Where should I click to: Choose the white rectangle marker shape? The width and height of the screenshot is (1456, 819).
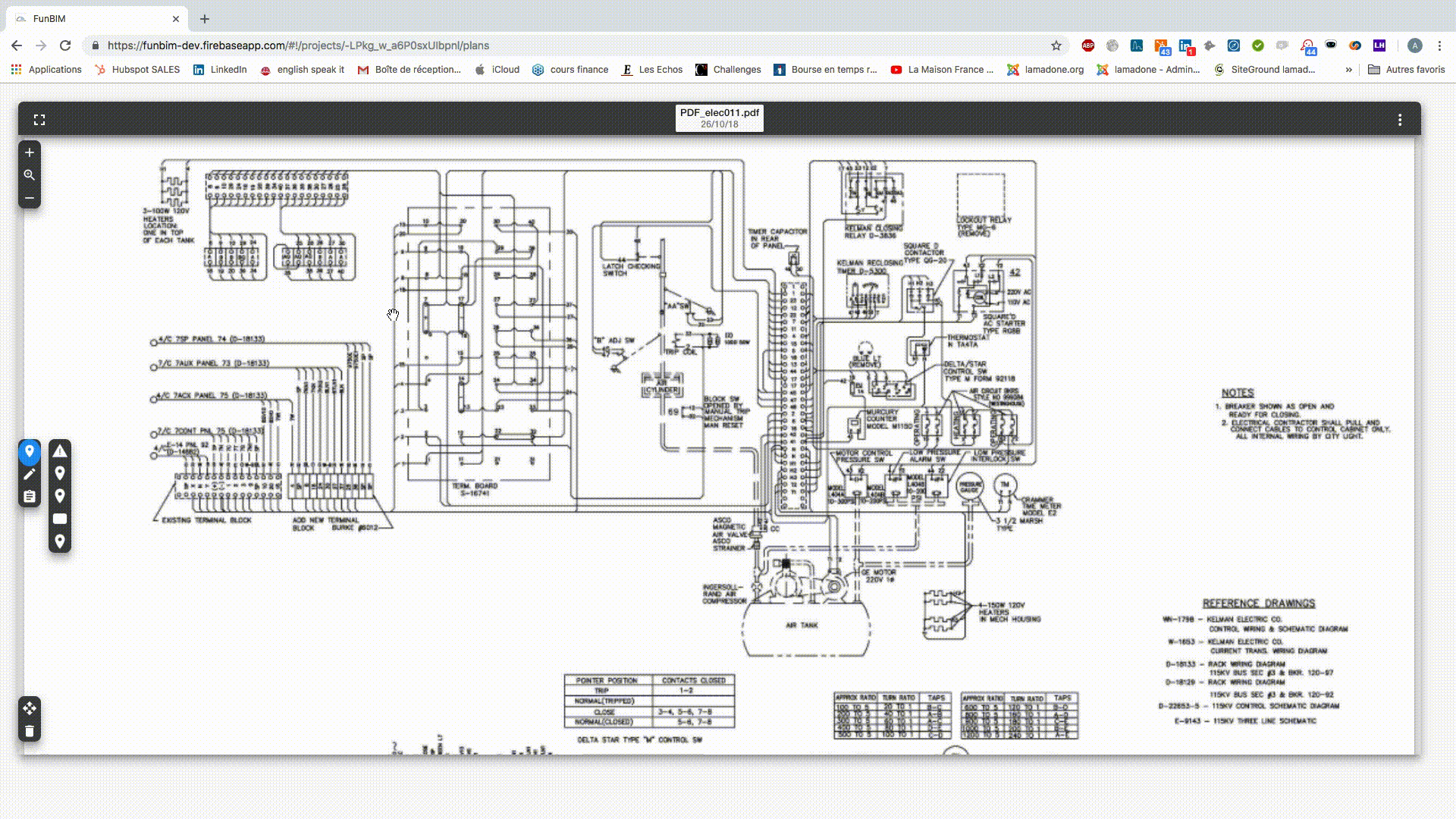point(60,519)
